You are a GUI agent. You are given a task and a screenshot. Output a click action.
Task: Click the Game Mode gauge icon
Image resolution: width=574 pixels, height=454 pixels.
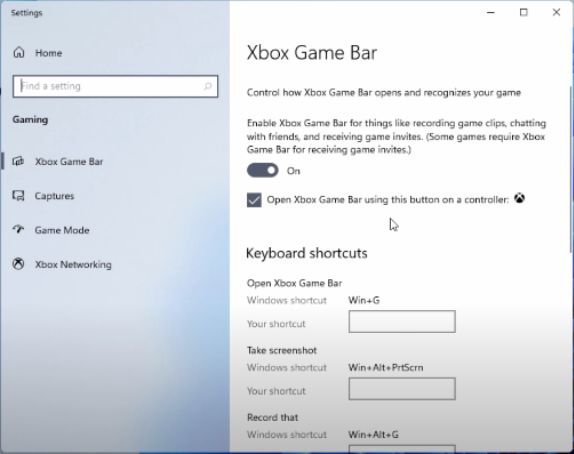tap(18, 230)
